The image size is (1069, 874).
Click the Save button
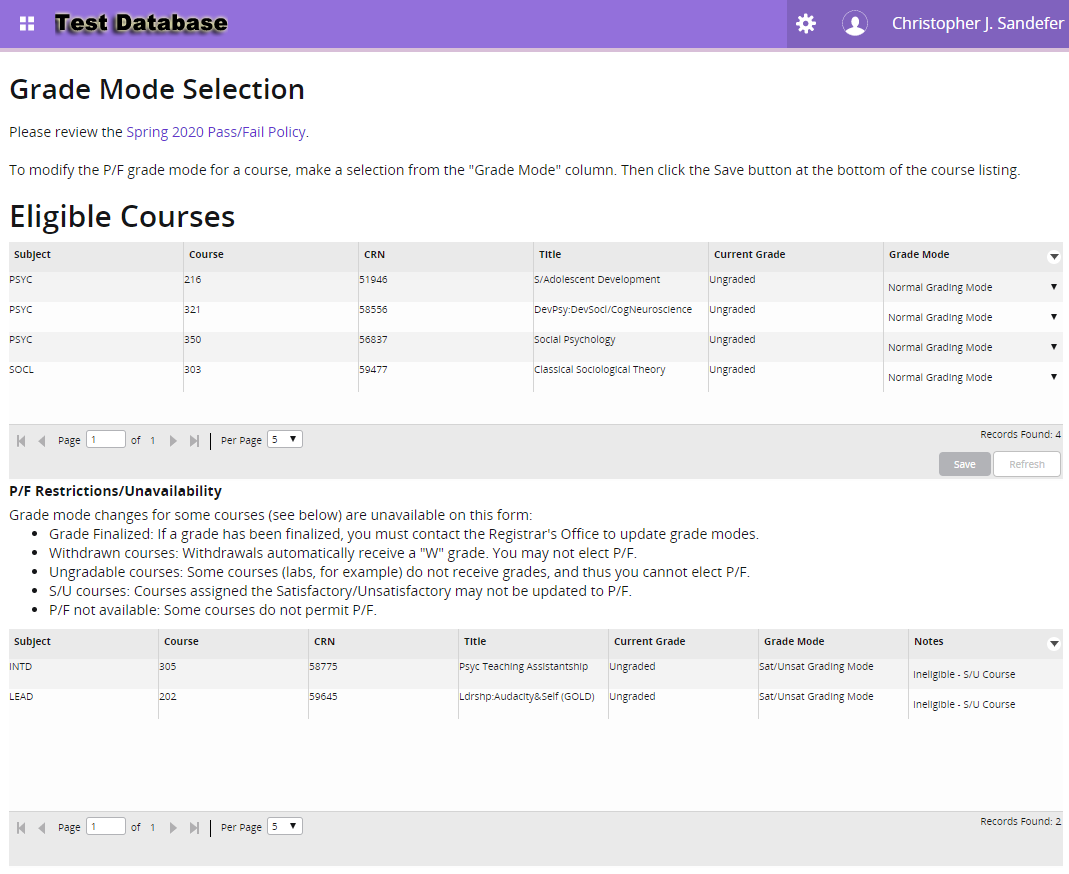964,464
